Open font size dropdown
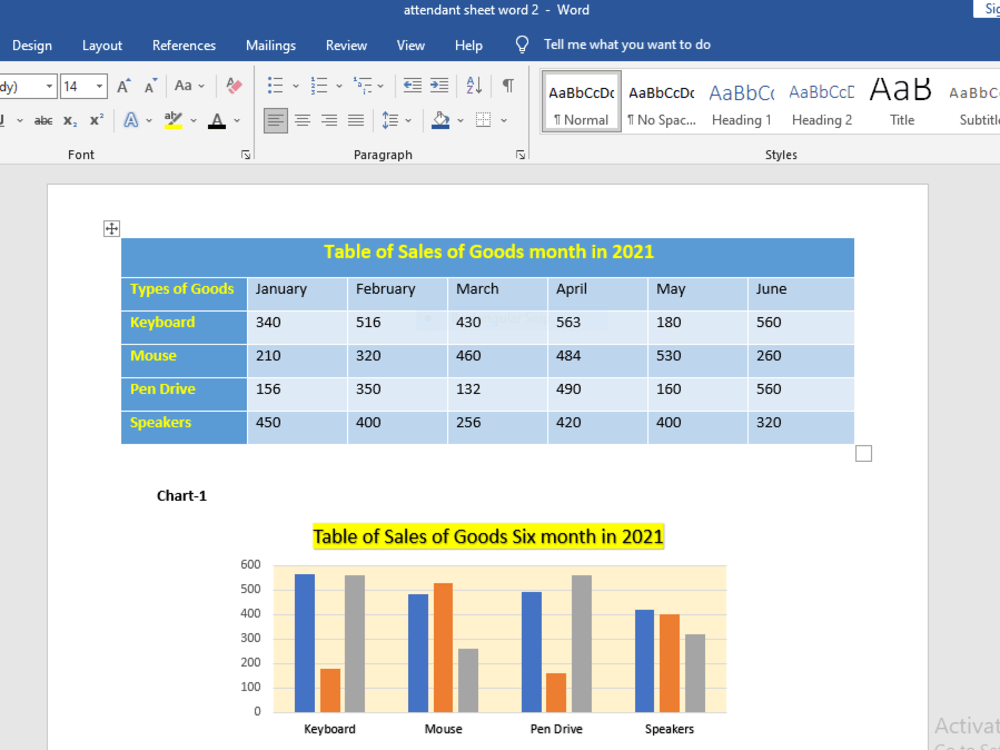The image size is (1000, 750). 99,86
